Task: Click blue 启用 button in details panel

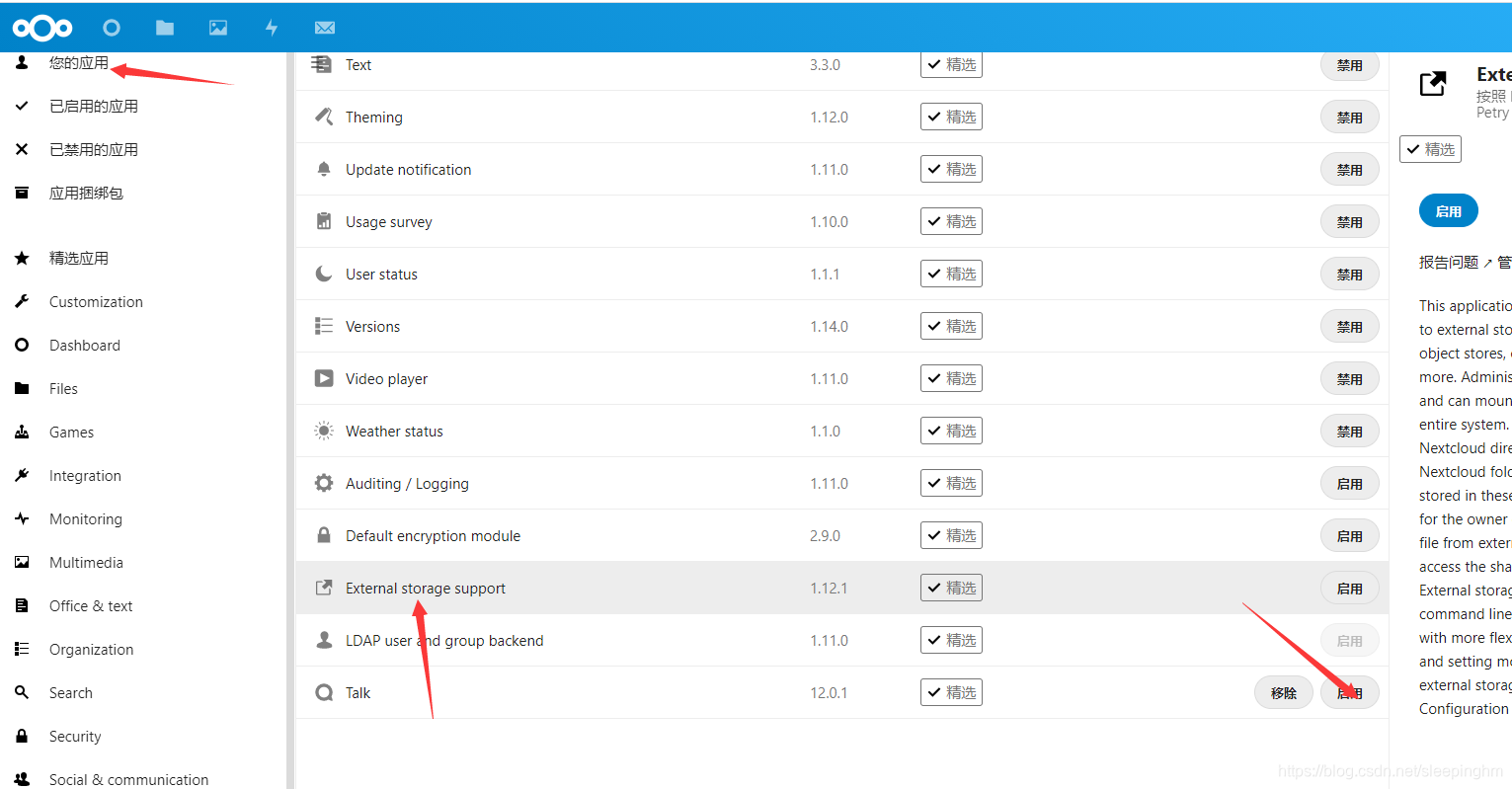Action: point(1449,211)
